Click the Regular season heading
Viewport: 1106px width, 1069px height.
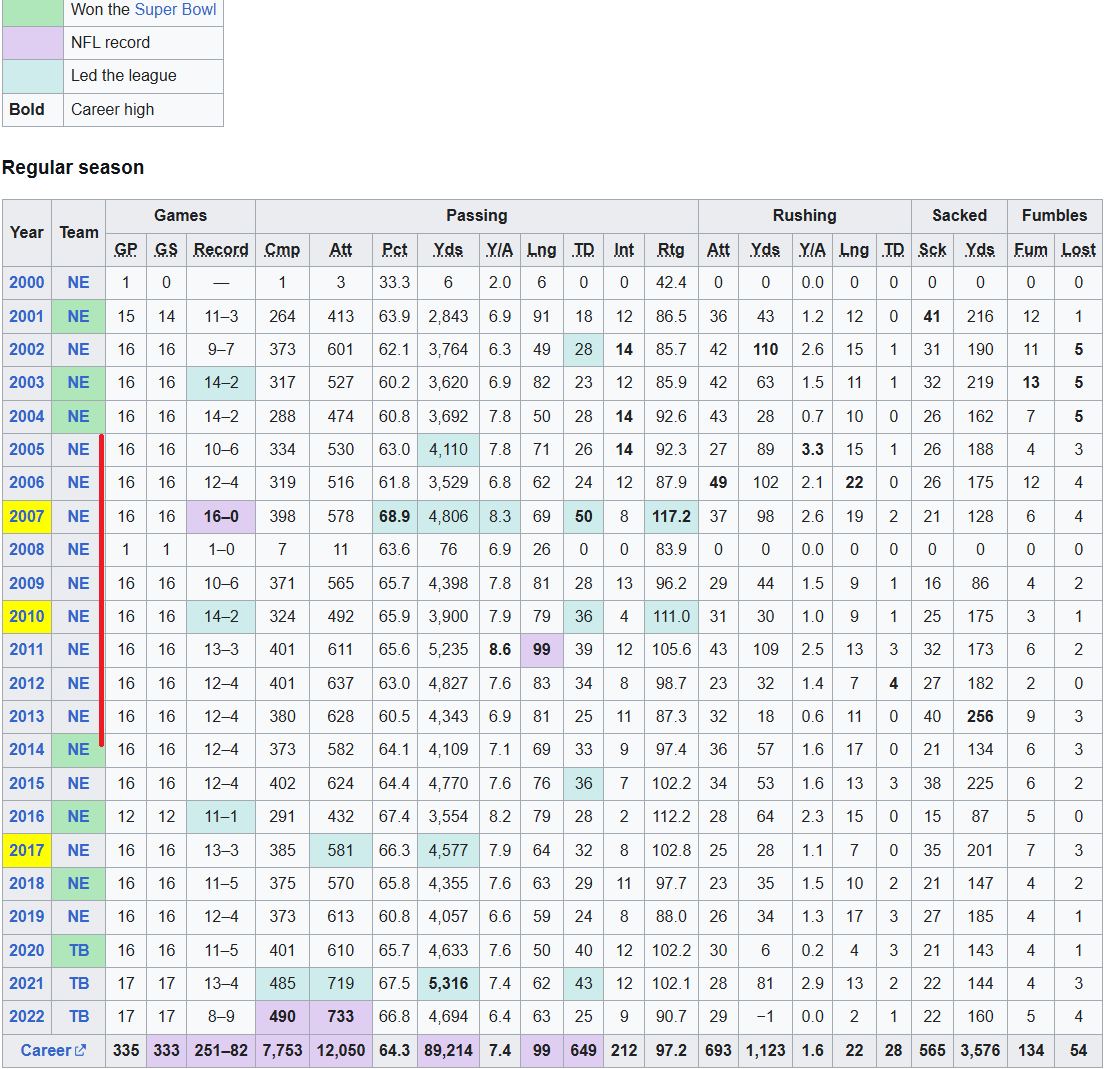(73, 168)
